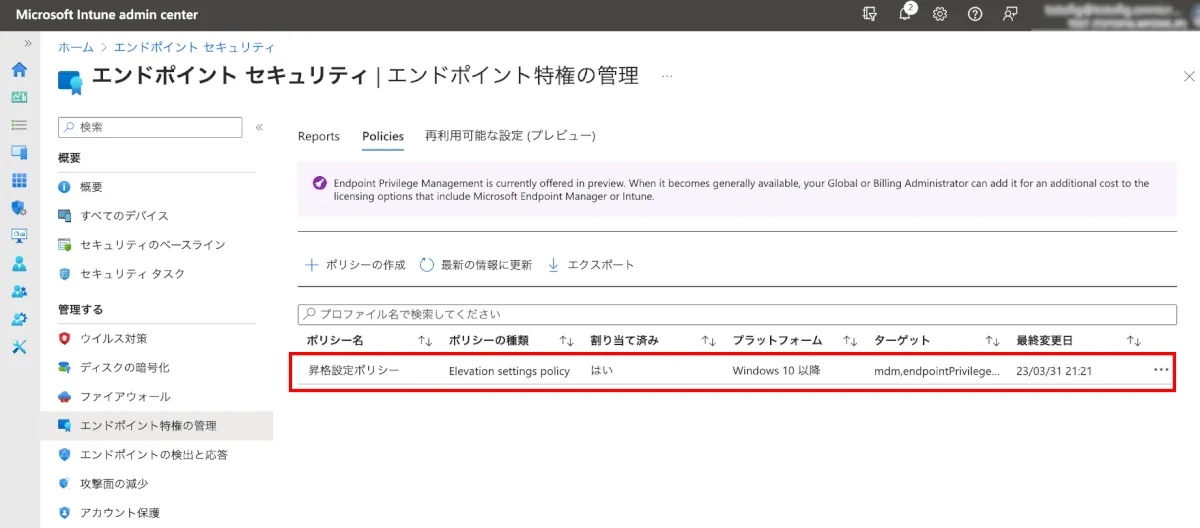This screenshot has width=1200, height=528.
Task: Open the Cloud Shell header icon
Action: 870,14
